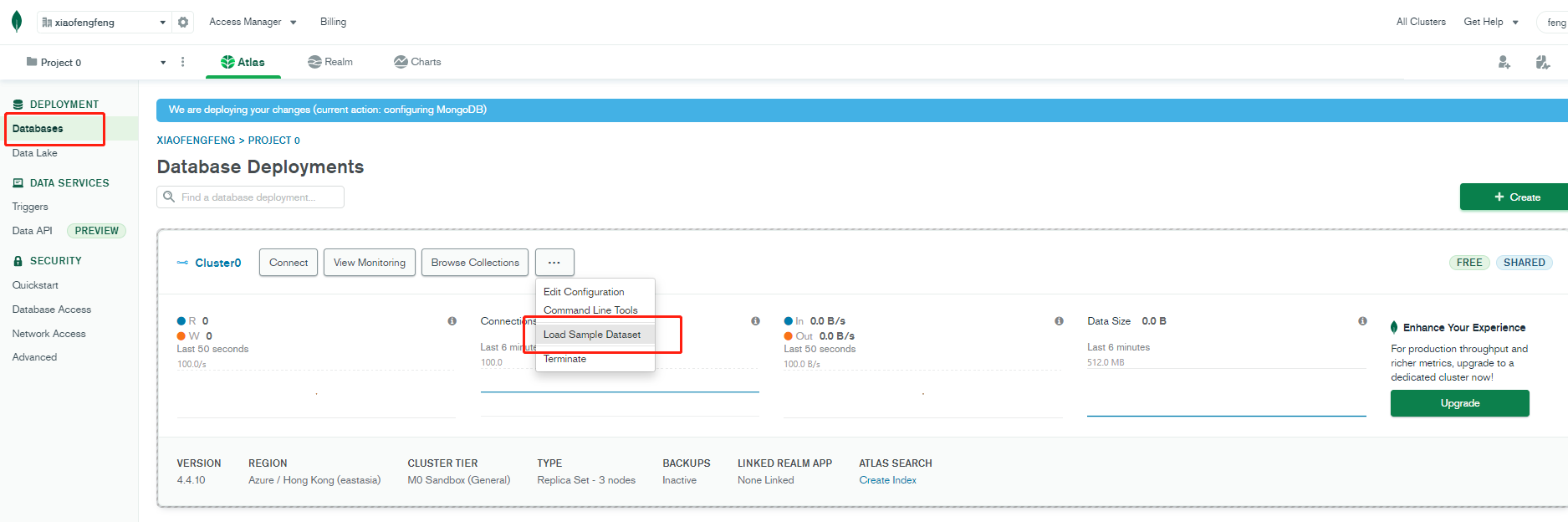Toggle the cluster ellipsis menu button

tap(554, 263)
